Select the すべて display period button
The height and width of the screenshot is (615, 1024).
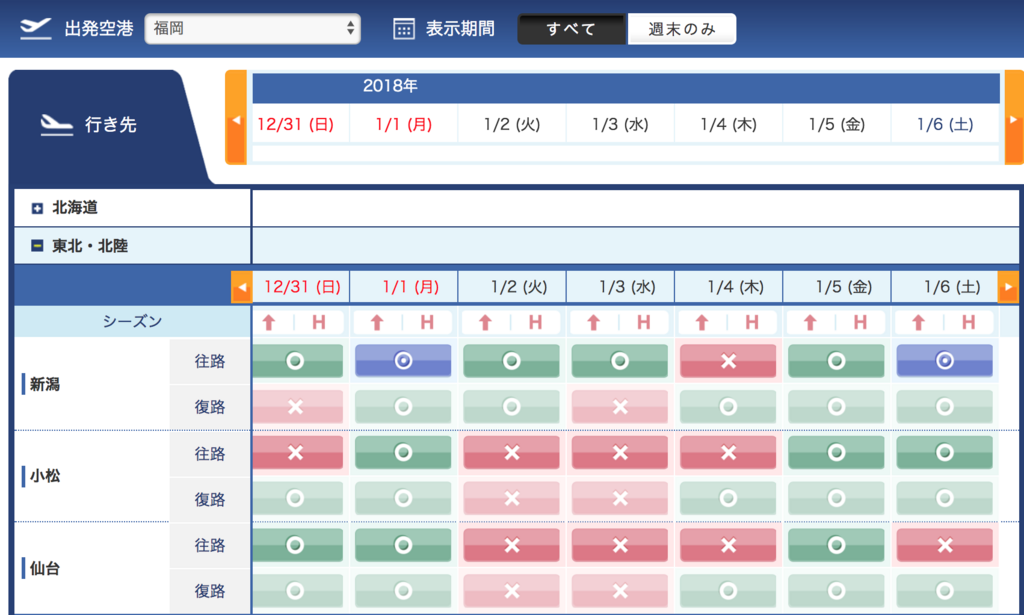tap(571, 29)
